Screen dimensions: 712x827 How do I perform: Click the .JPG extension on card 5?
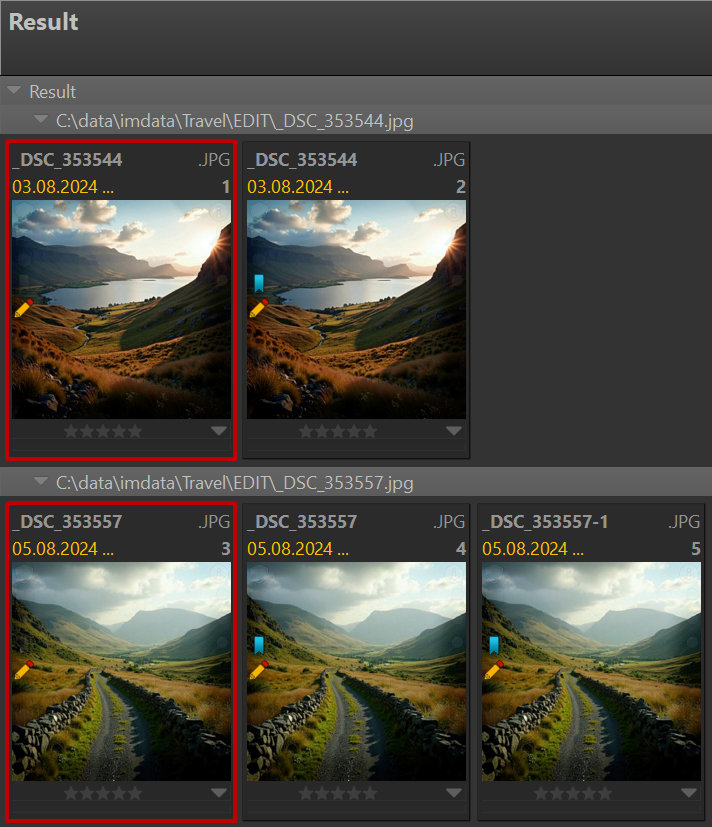point(684,522)
